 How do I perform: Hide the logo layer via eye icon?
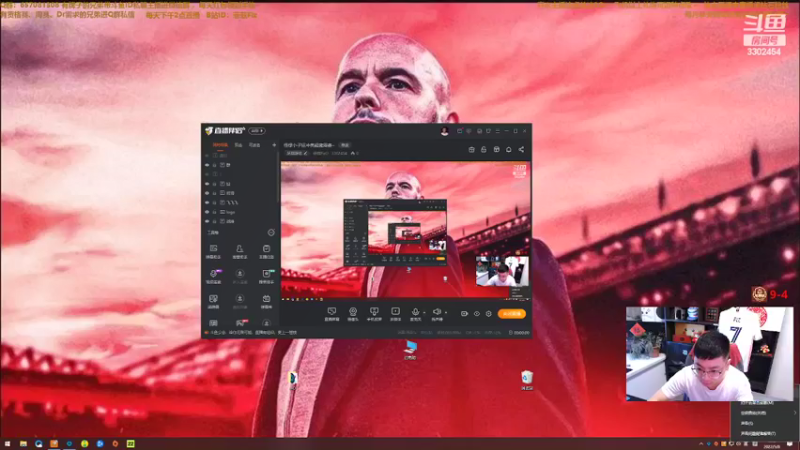pos(207,212)
